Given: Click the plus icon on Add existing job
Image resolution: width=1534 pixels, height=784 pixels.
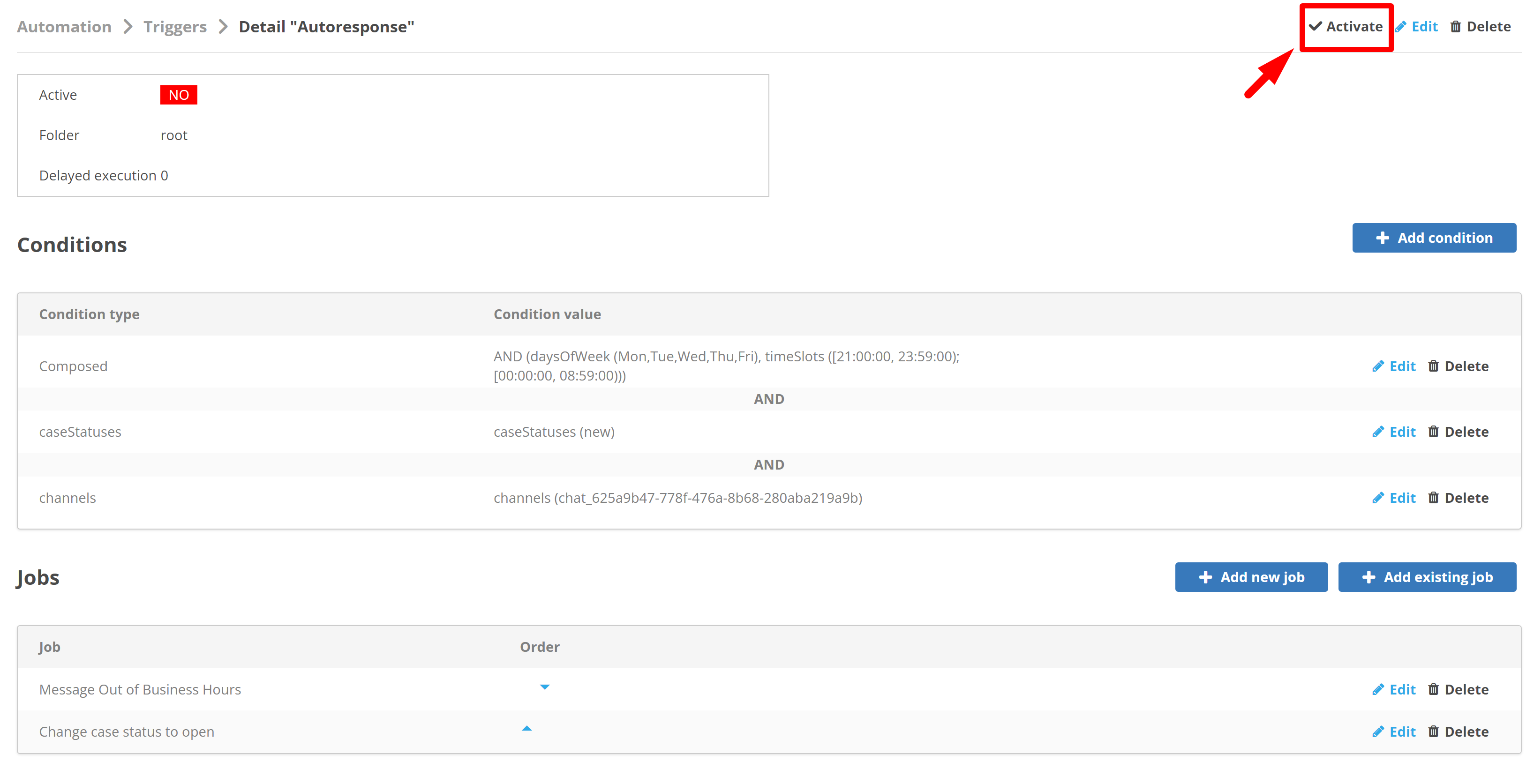Looking at the screenshot, I should (x=1369, y=577).
